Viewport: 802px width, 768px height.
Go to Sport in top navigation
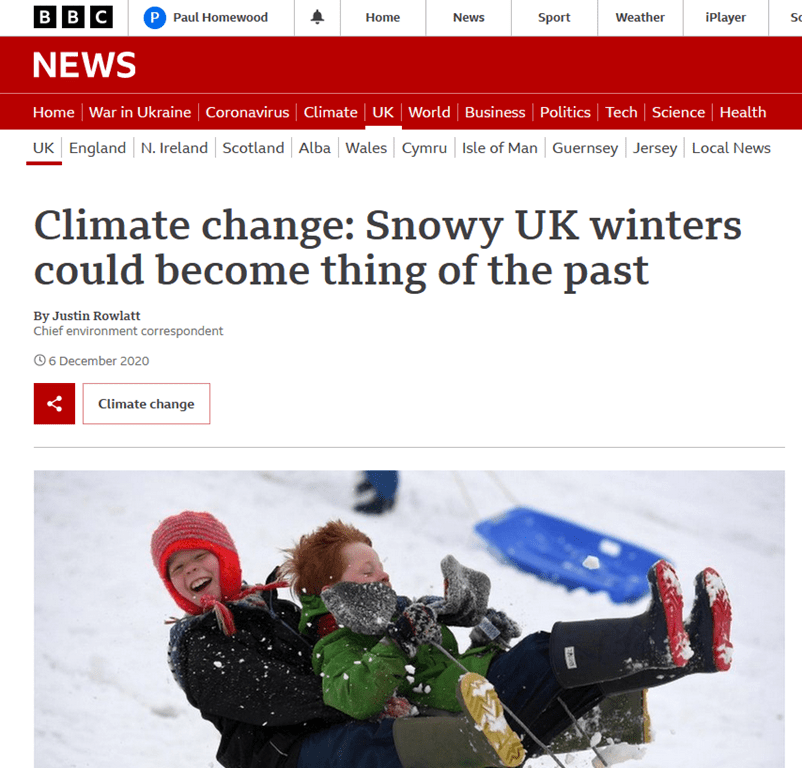554,18
